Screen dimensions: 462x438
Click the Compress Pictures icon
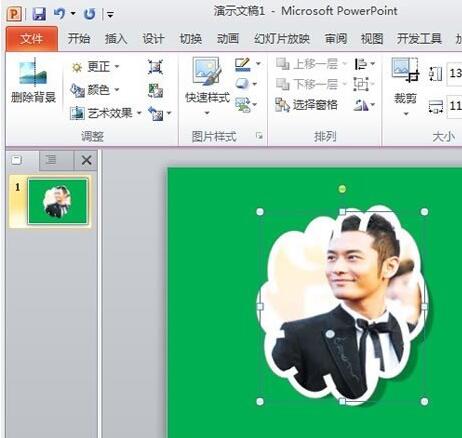click(x=155, y=67)
